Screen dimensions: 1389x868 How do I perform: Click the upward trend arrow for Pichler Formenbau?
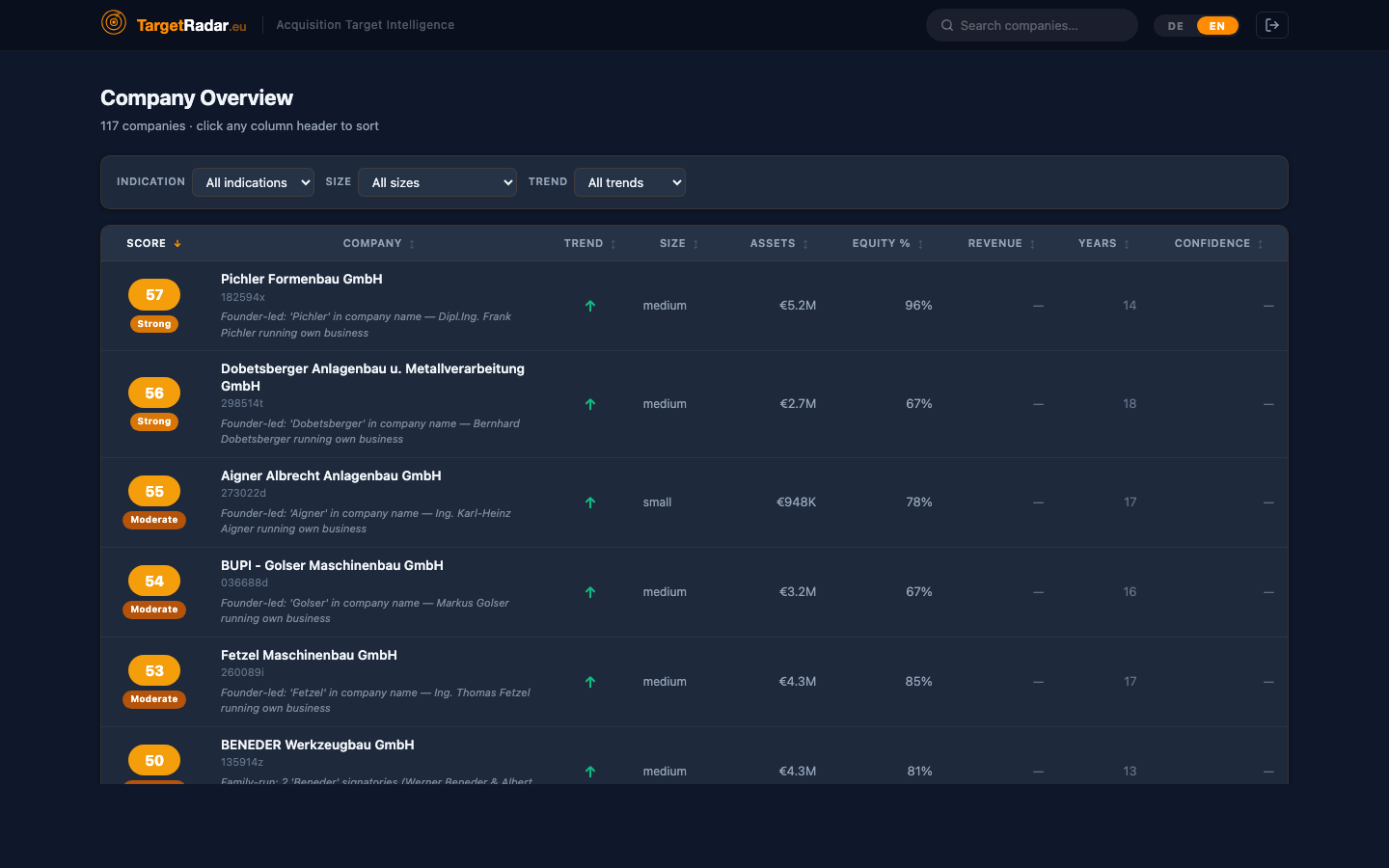pyautogui.click(x=590, y=306)
